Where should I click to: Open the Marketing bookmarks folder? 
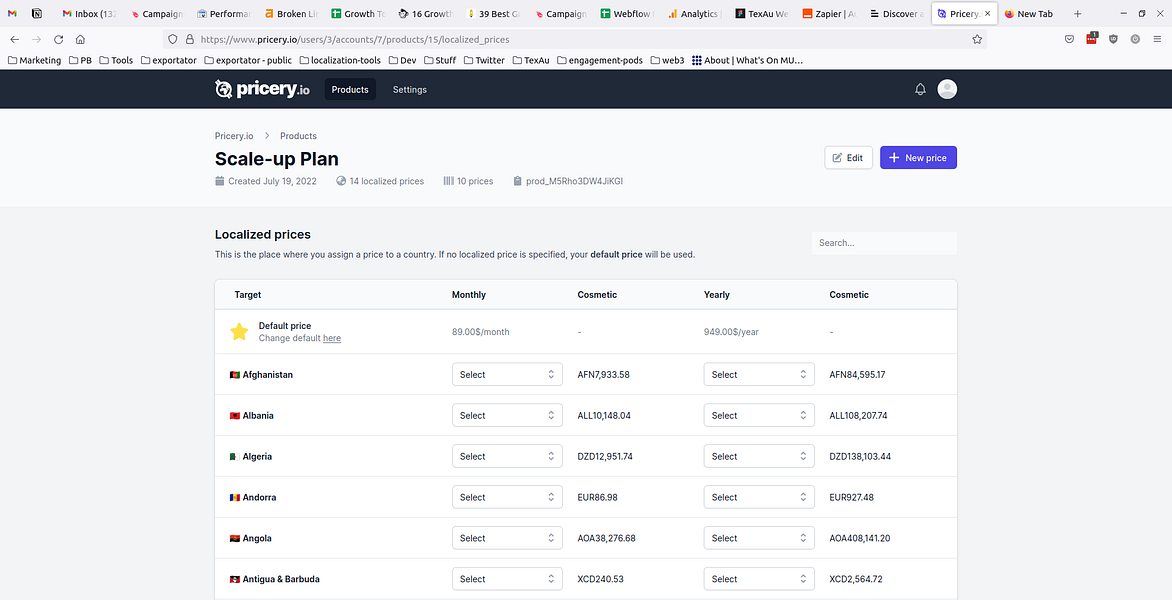34,60
